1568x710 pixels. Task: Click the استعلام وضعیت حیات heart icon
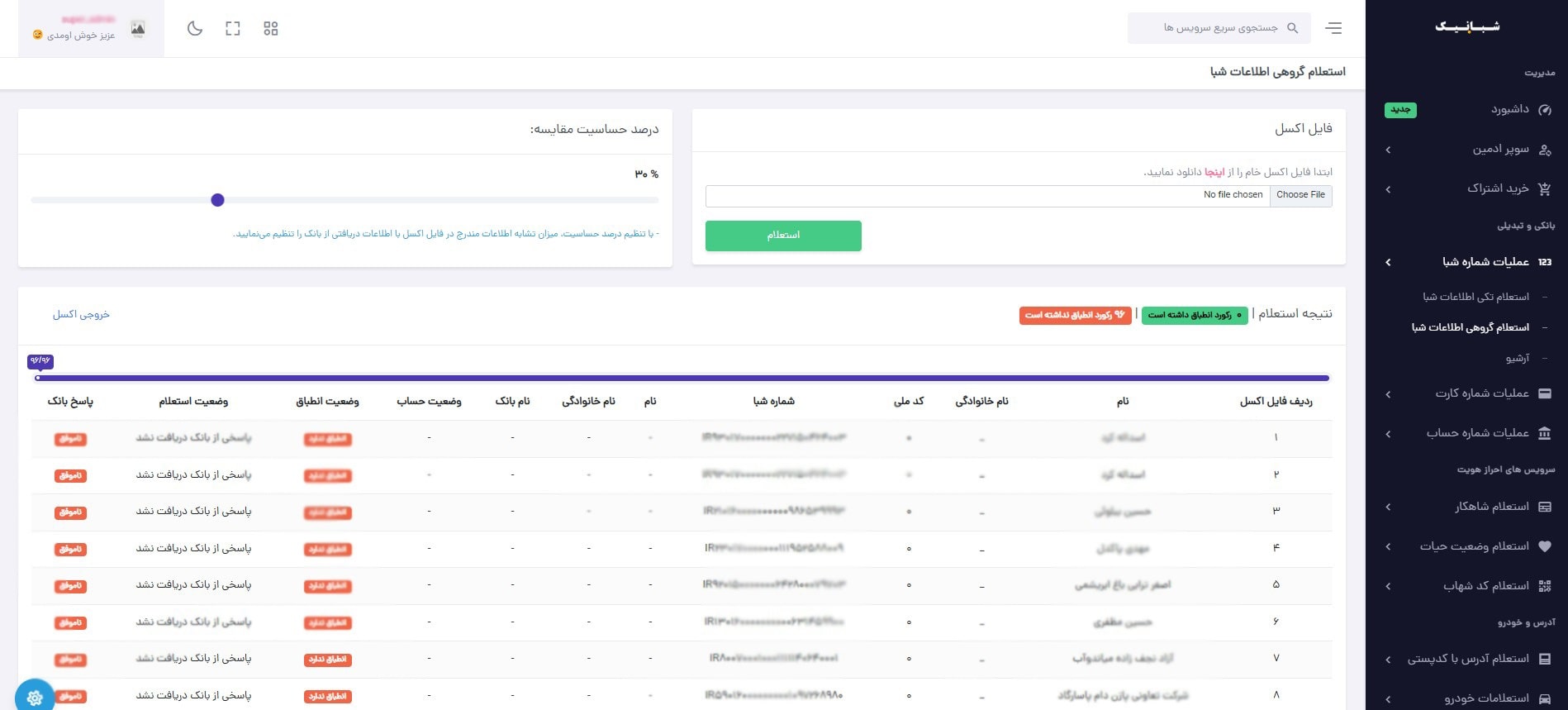click(1545, 546)
